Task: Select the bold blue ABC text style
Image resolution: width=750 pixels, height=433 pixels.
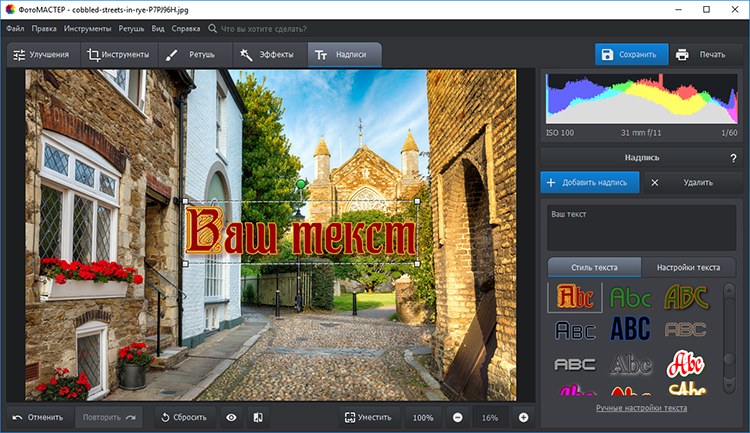Action: coord(630,329)
